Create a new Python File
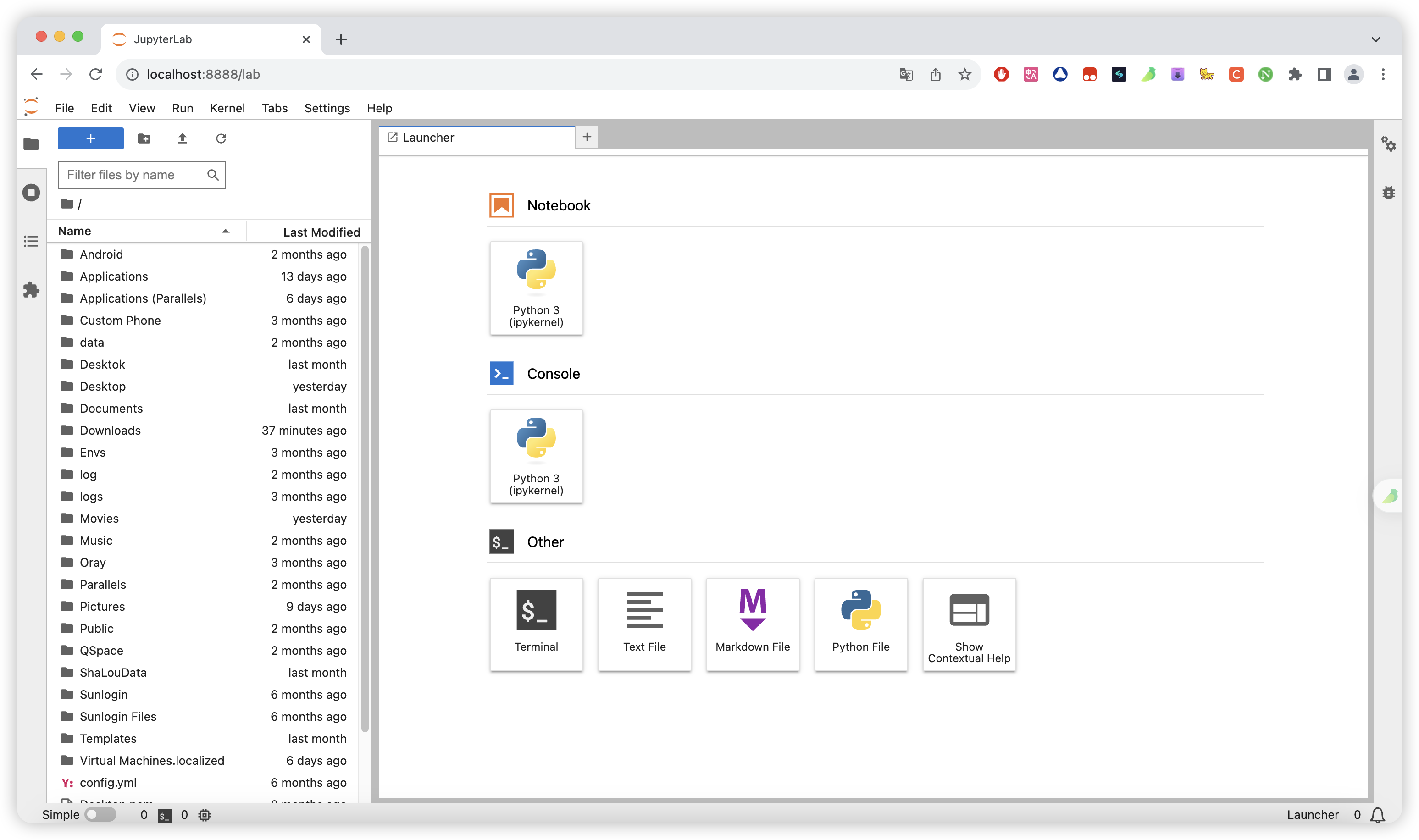This screenshot has height=840, width=1419. click(x=860, y=624)
